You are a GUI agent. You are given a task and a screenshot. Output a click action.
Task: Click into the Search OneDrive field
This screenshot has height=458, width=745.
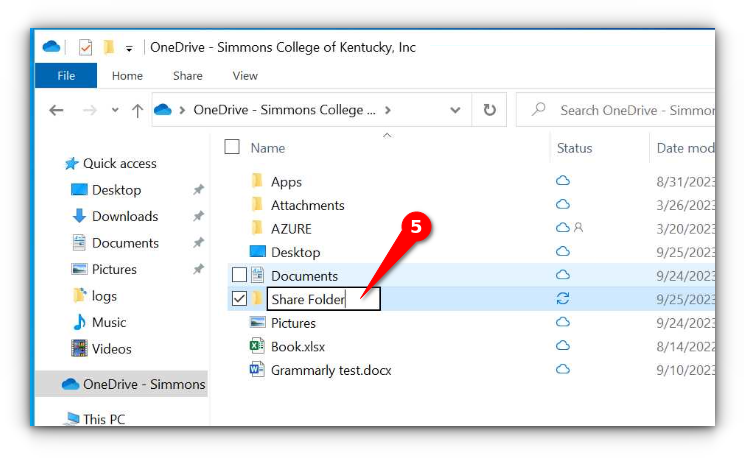pyautogui.click(x=616, y=110)
